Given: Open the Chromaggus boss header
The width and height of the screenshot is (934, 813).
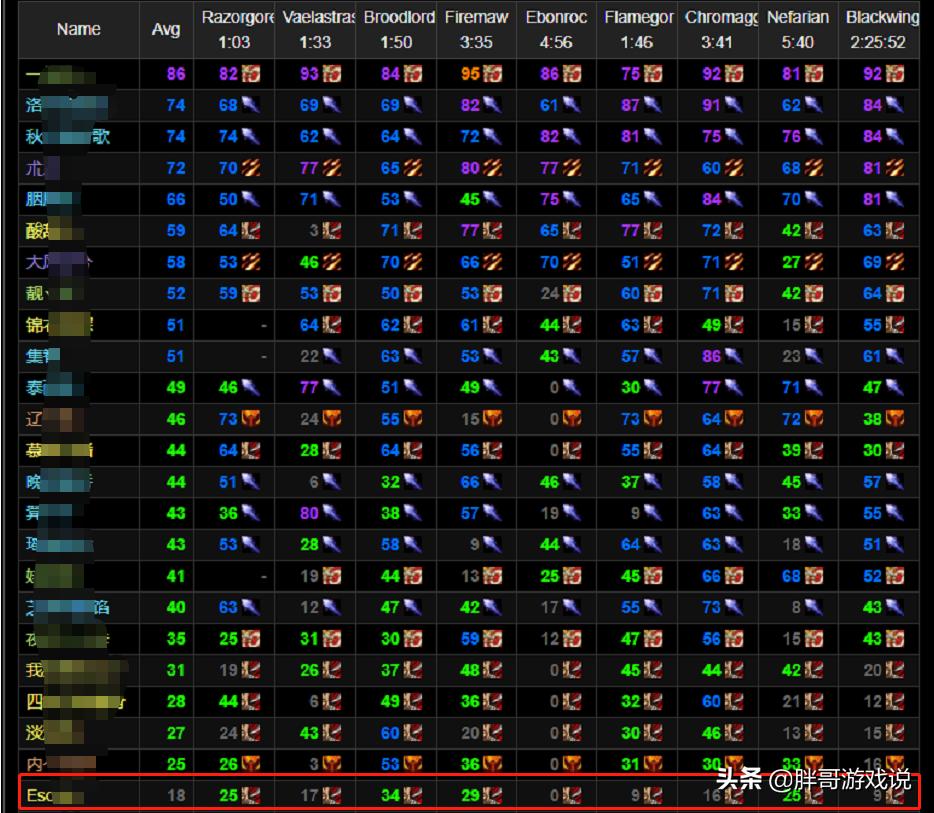Looking at the screenshot, I should [719, 29].
